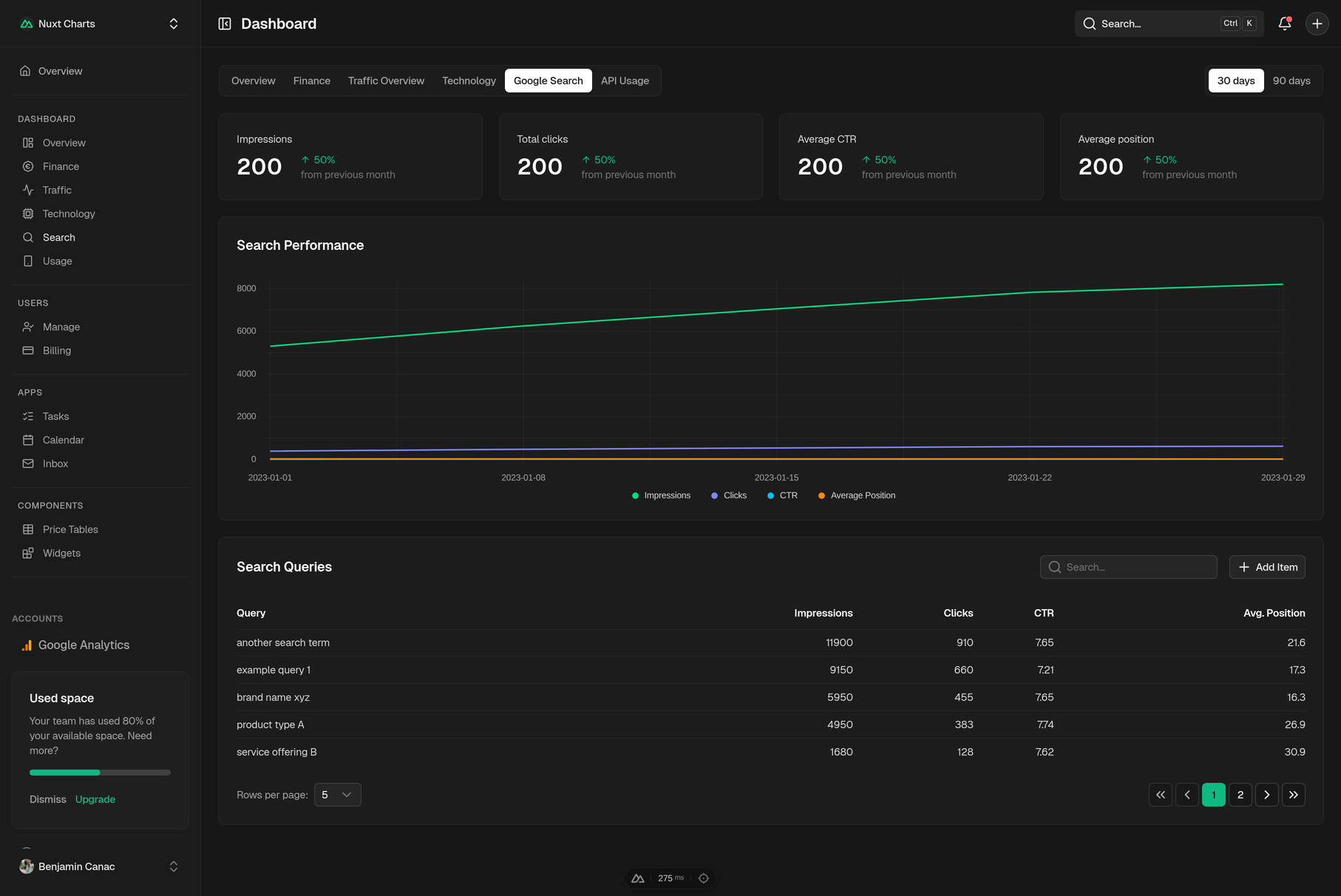Click the plus icon in top bar
The width and height of the screenshot is (1341, 896).
pos(1317,24)
